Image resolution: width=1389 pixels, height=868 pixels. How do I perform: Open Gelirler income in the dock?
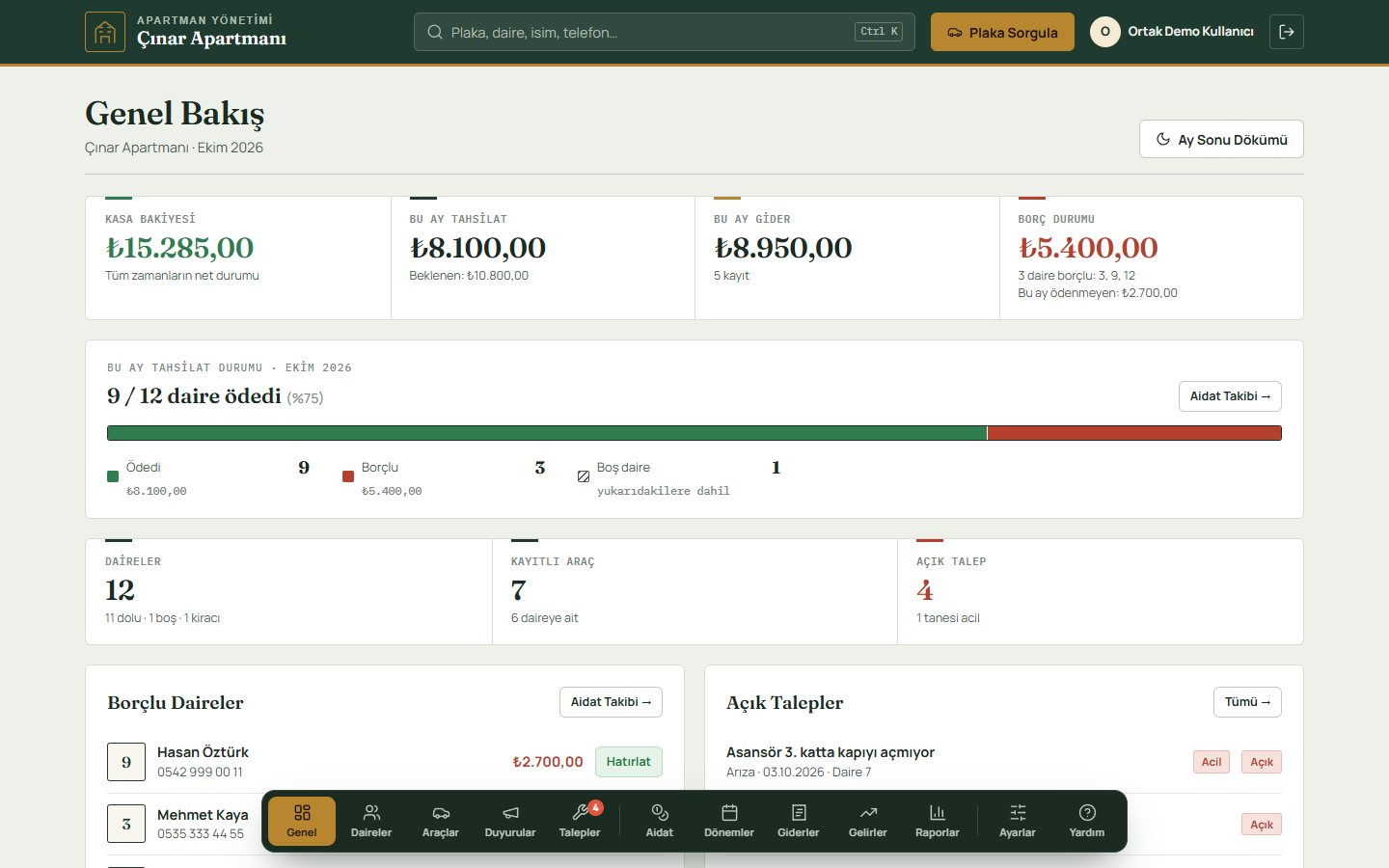point(868,821)
